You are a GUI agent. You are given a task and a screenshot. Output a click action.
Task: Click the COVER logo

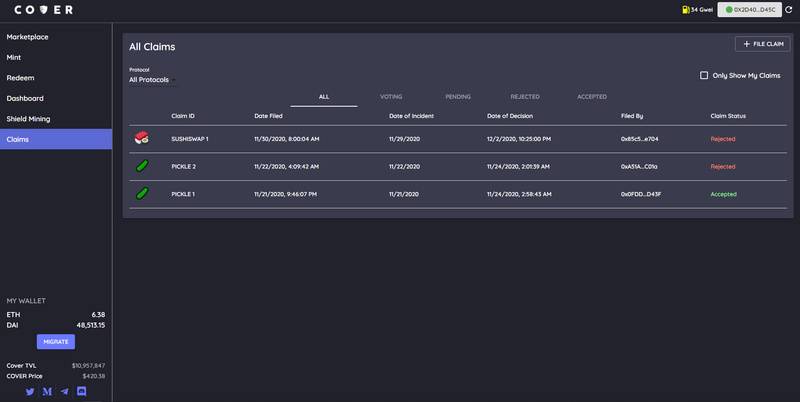pos(44,10)
